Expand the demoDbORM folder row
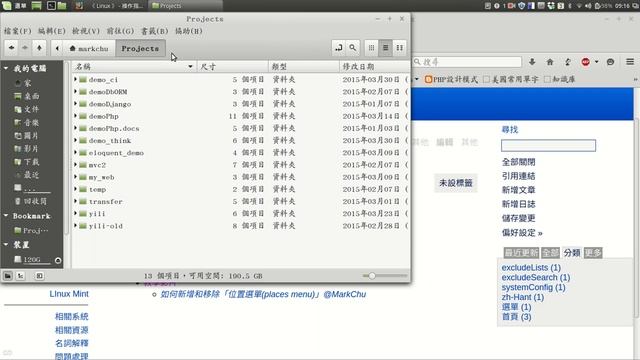 pos(76,91)
